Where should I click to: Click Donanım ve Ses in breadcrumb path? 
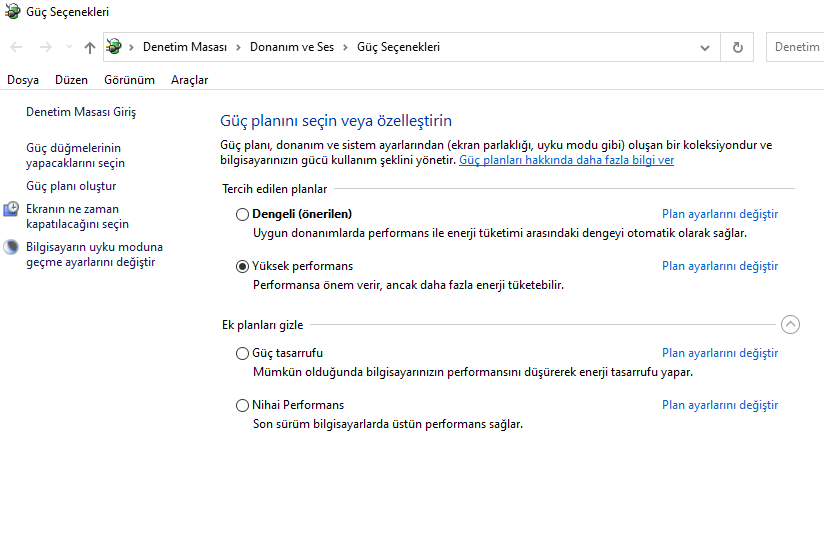click(x=291, y=47)
